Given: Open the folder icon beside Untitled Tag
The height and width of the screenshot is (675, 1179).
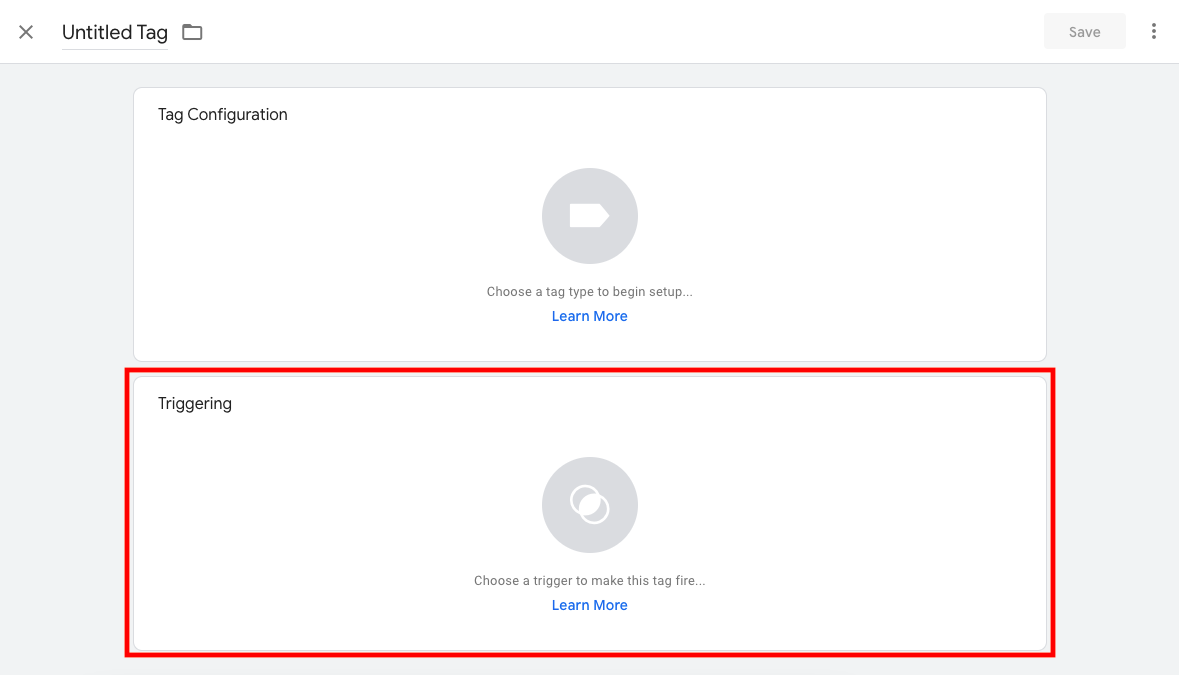Looking at the screenshot, I should coord(192,32).
